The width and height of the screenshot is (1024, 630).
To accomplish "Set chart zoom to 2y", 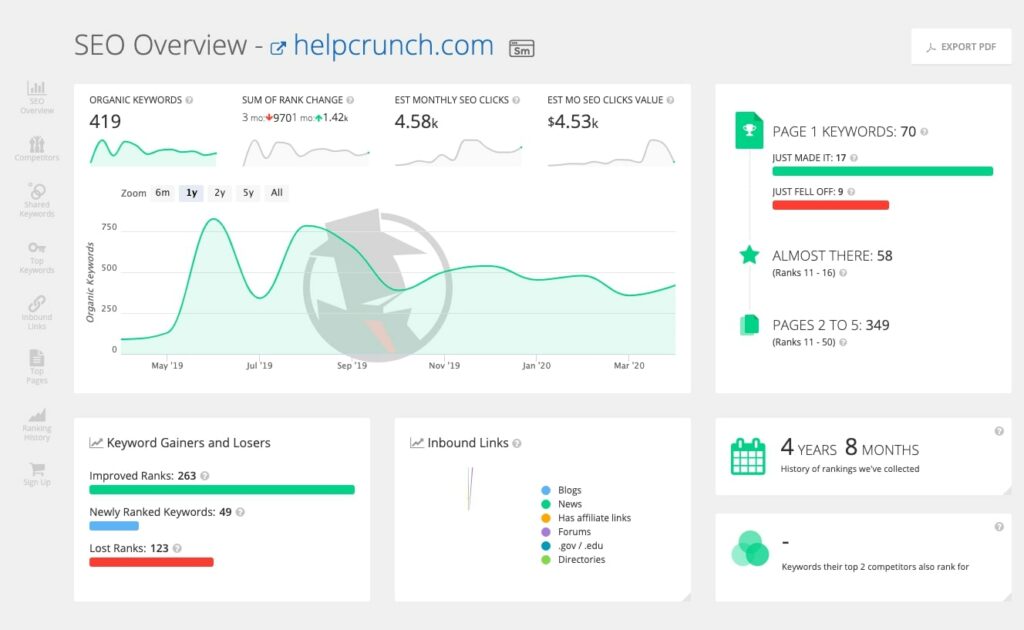I will point(219,193).
